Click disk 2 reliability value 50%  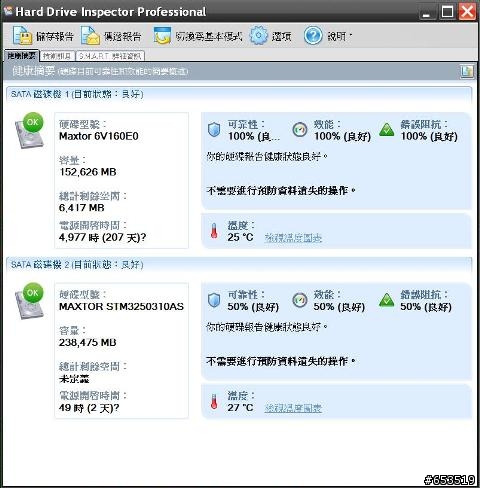coord(253,307)
